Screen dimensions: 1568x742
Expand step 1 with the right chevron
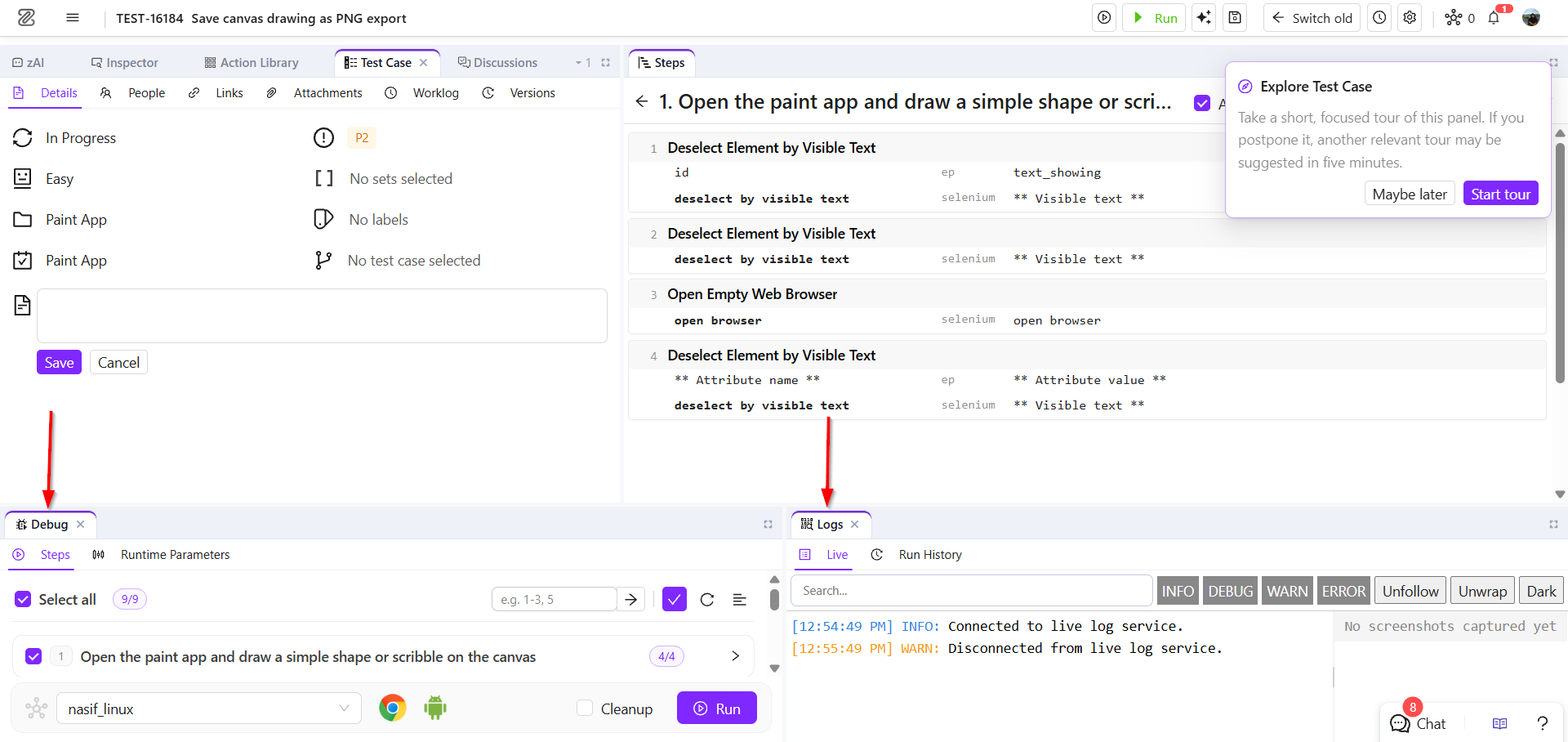(735, 656)
